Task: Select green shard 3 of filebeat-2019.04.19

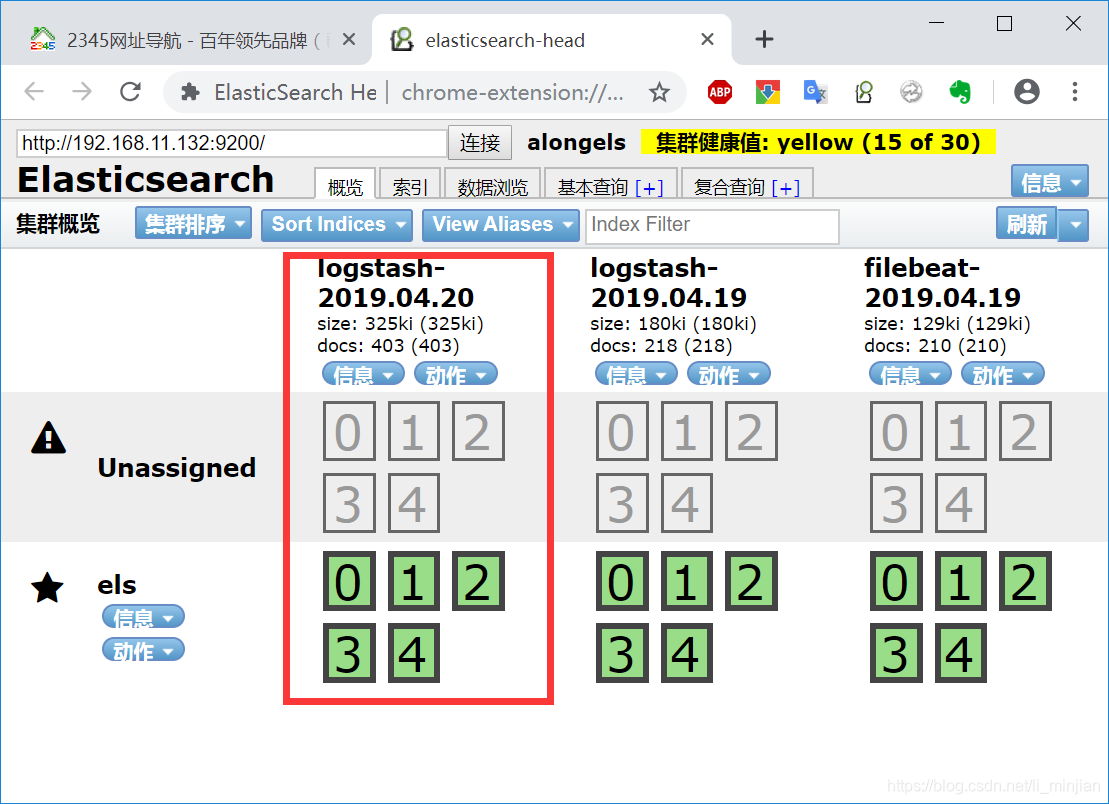Action: [896, 653]
